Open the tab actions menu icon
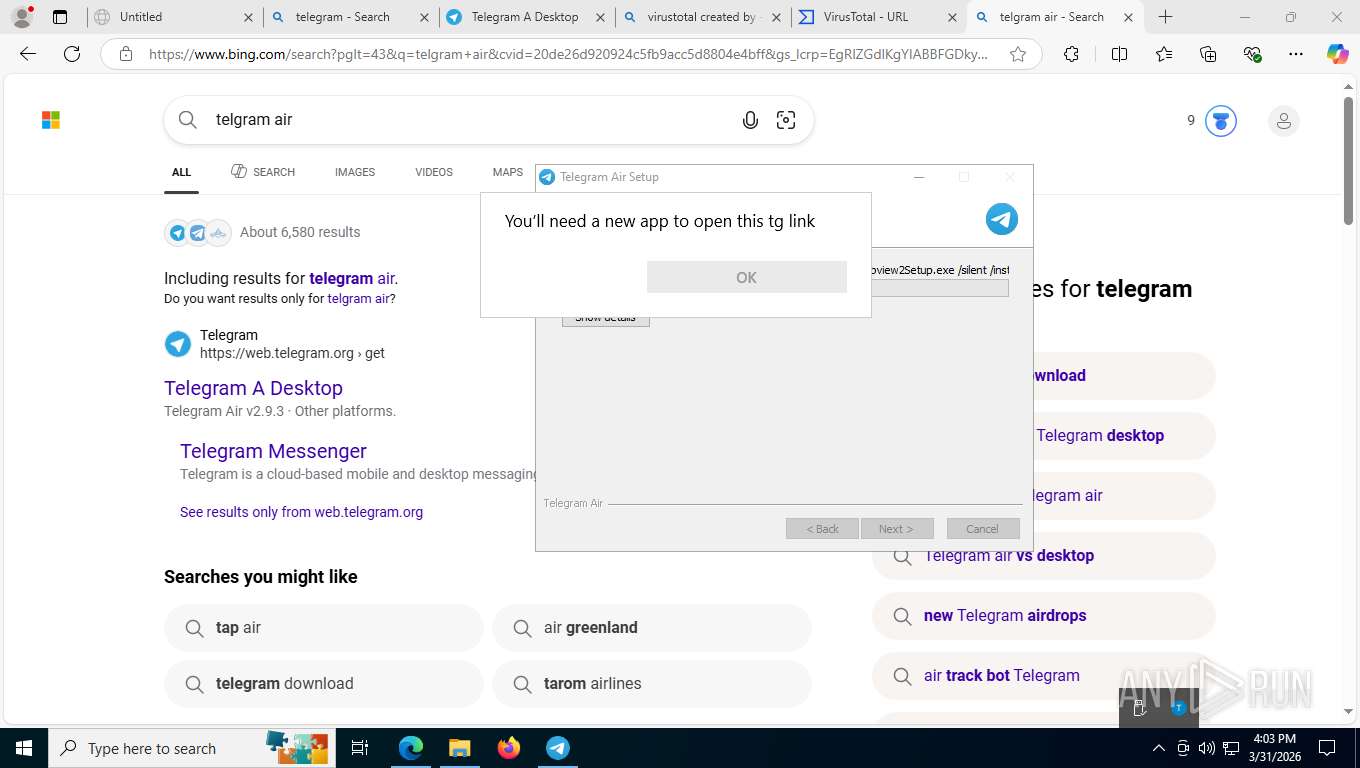Image resolution: width=1360 pixels, height=768 pixels. (60, 17)
